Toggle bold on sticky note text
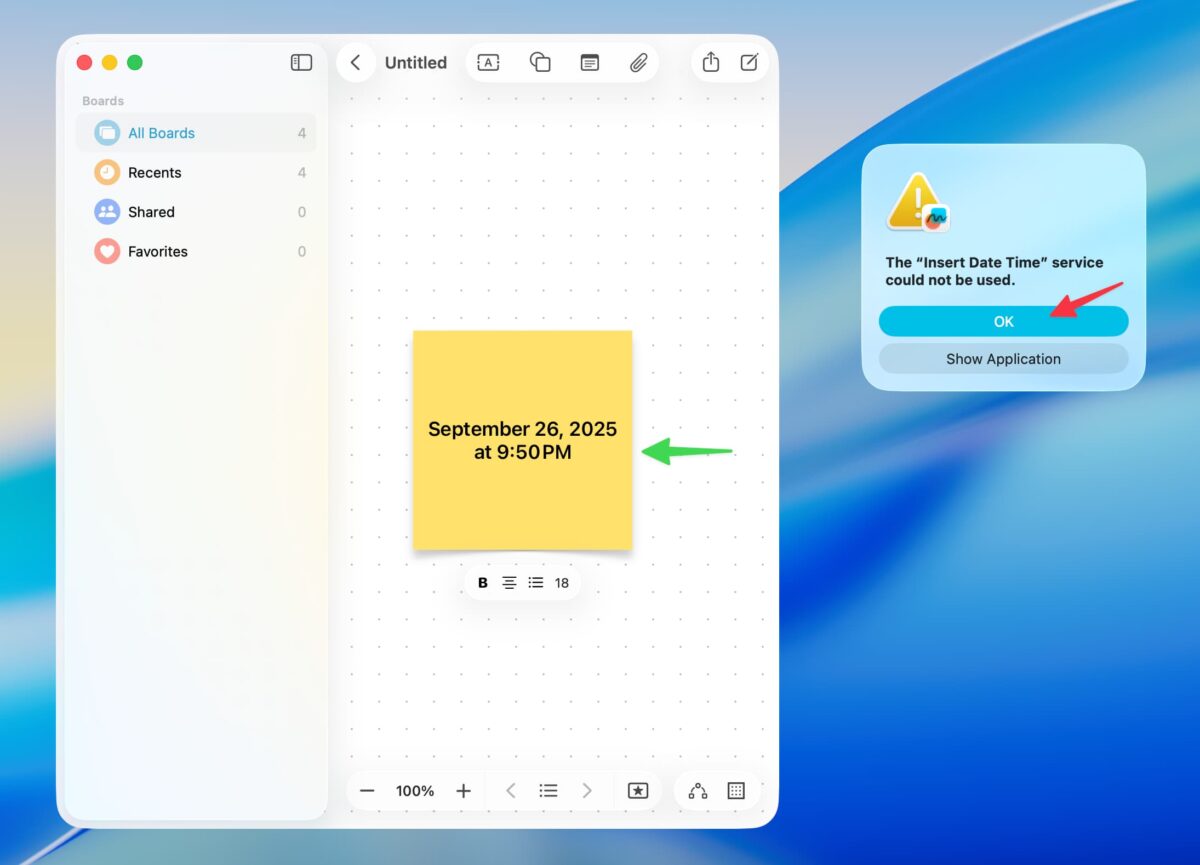The image size is (1200, 865). click(483, 583)
